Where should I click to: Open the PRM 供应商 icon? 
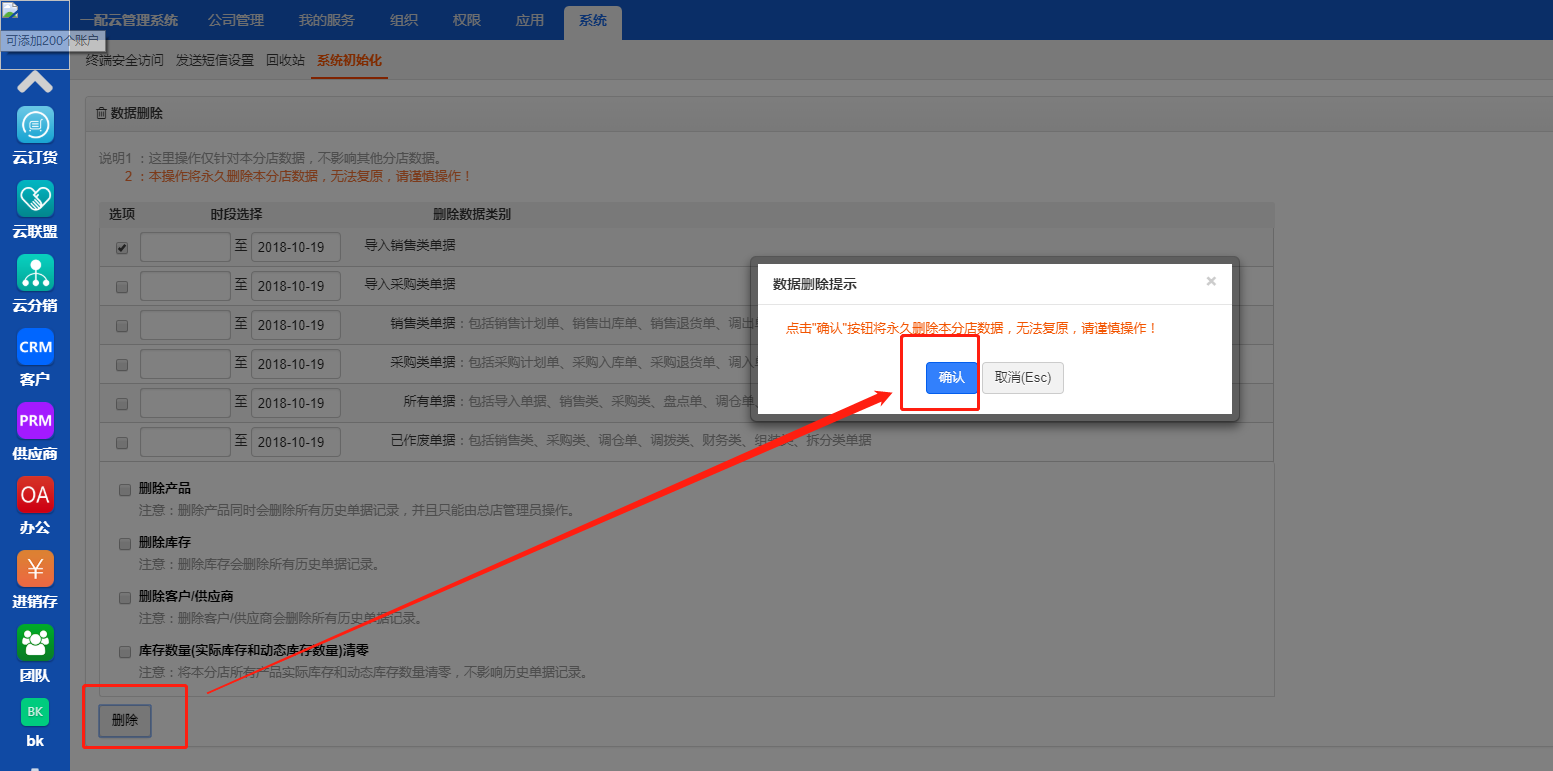35,421
